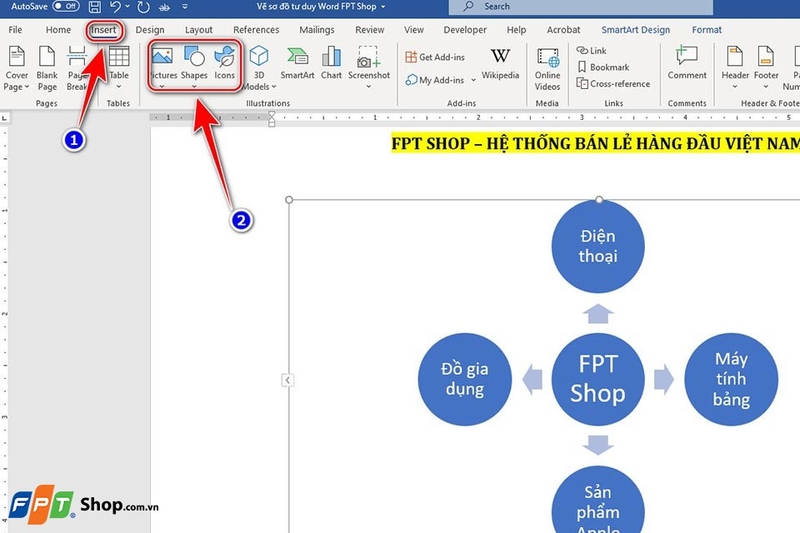Open the Review tab
Viewport: 800px width, 533px height.
pos(370,30)
